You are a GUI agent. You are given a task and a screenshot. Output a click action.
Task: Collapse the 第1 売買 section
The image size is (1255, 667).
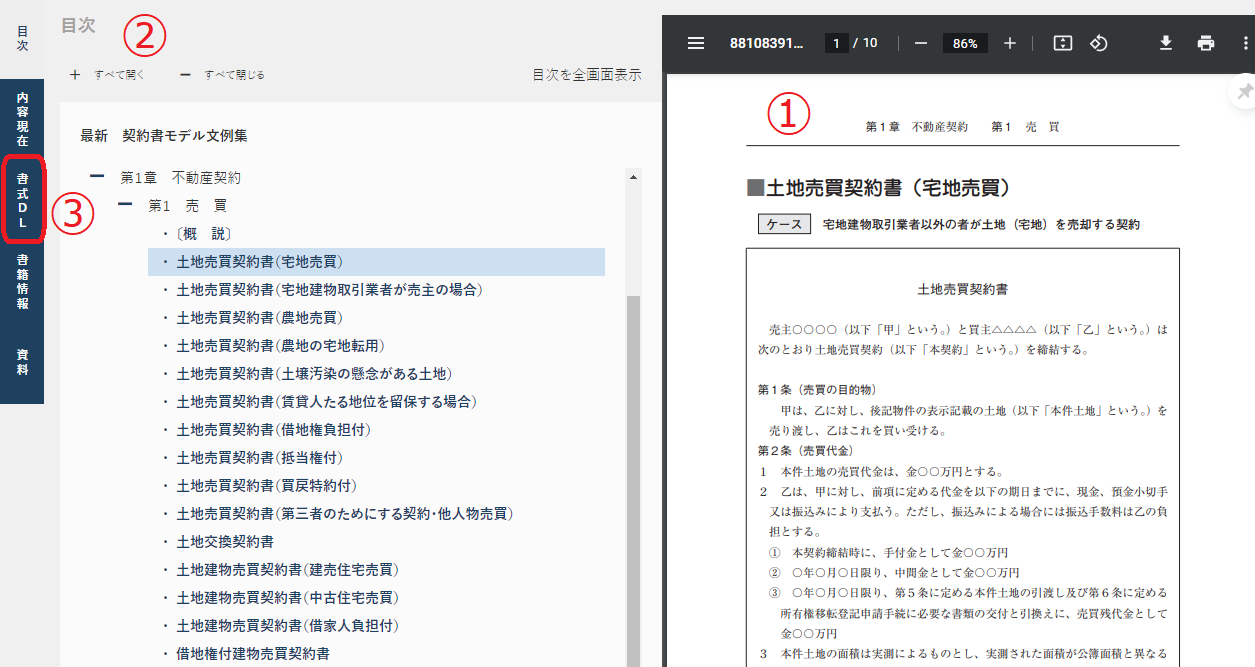125,205
